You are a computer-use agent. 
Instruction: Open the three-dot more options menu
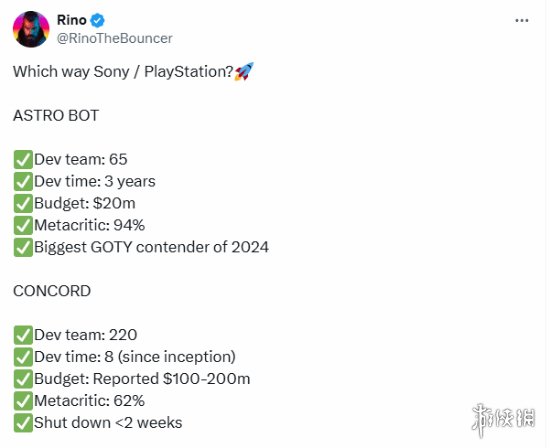click(x=522, y=21)
